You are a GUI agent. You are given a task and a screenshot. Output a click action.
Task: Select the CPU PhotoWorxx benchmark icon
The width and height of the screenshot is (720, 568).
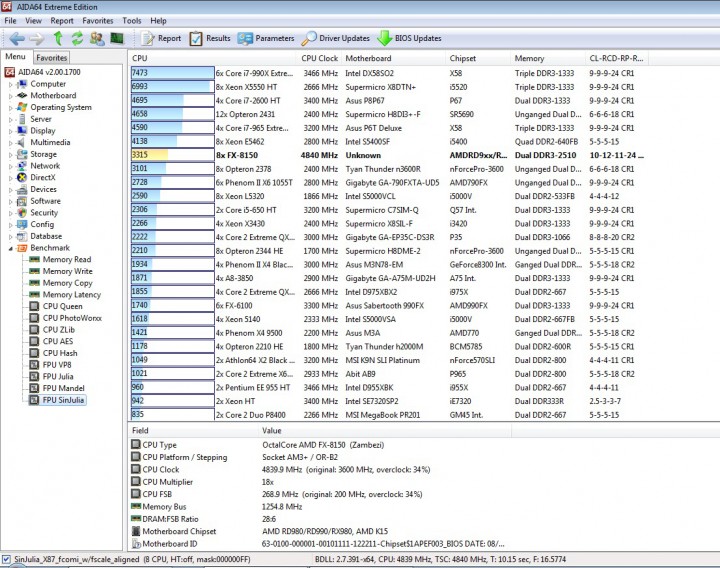[34, 318]
